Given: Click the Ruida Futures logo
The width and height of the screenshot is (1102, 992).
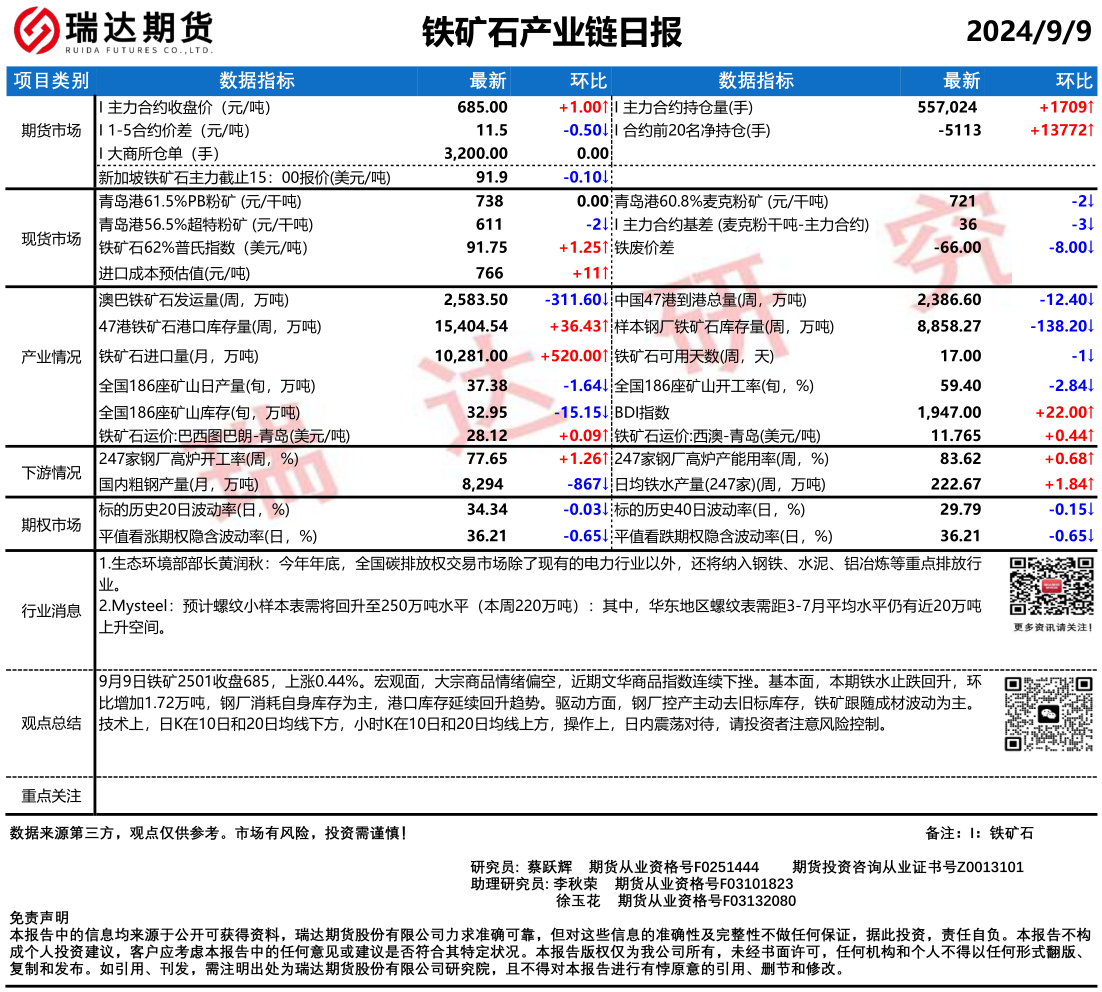Looking at the screenshot, I should [x=112, y=32].
